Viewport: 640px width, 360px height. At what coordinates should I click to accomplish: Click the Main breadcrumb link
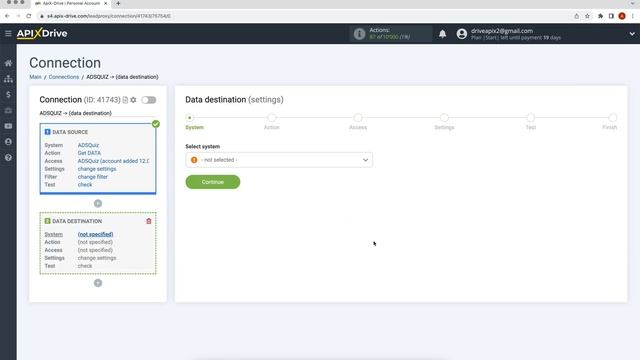coord(36,77)
